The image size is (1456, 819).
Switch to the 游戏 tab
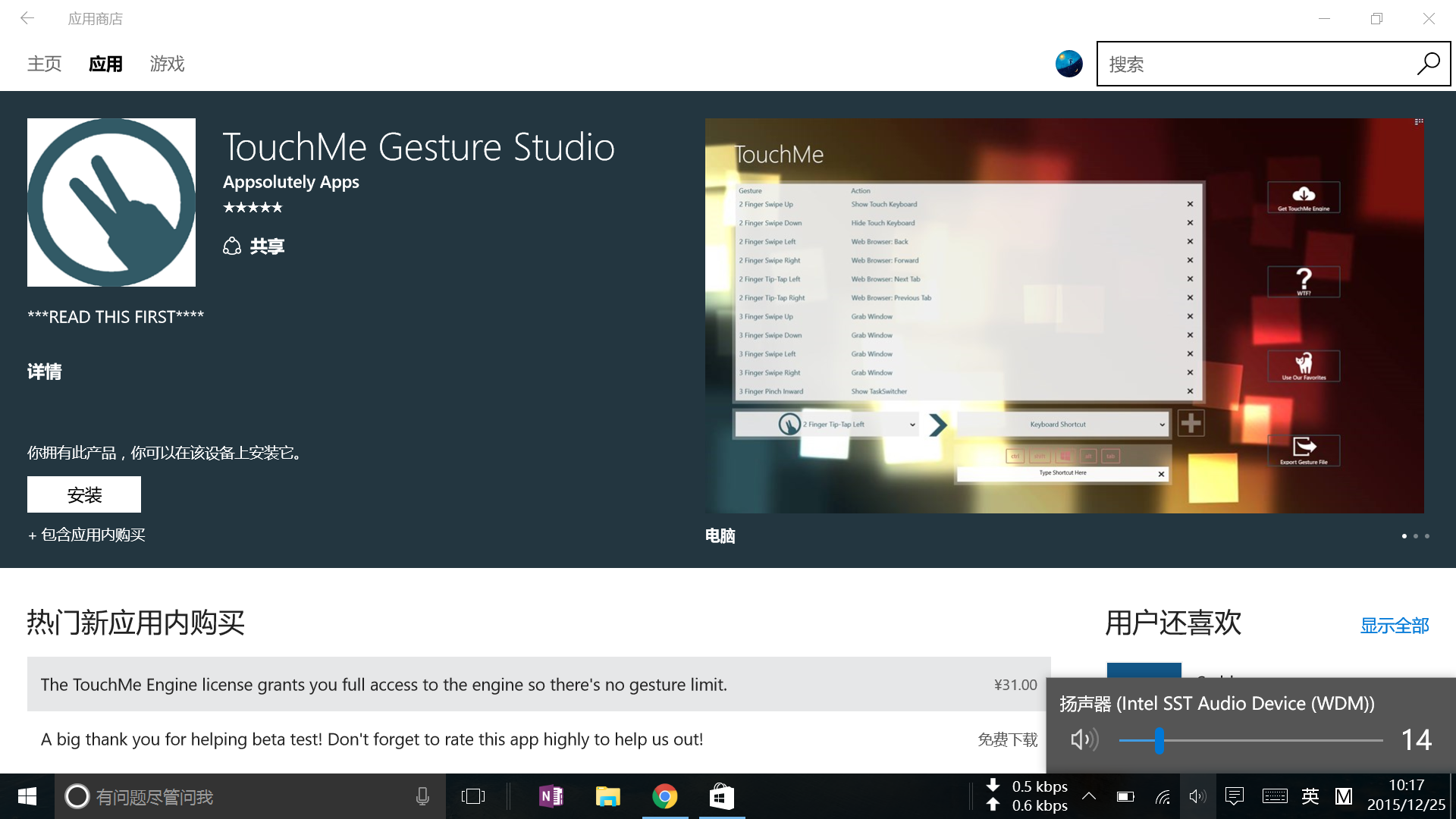coord(167,64)
